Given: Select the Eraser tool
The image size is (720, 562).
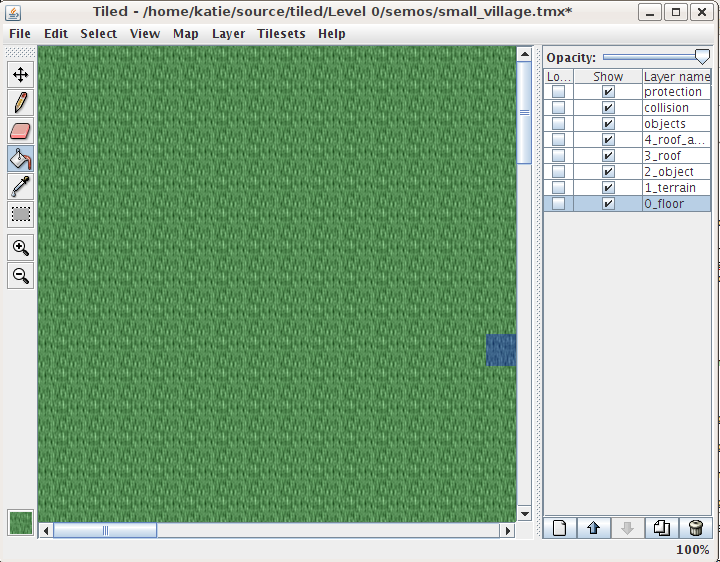Looking at the screenshot, I should [21, 130].
